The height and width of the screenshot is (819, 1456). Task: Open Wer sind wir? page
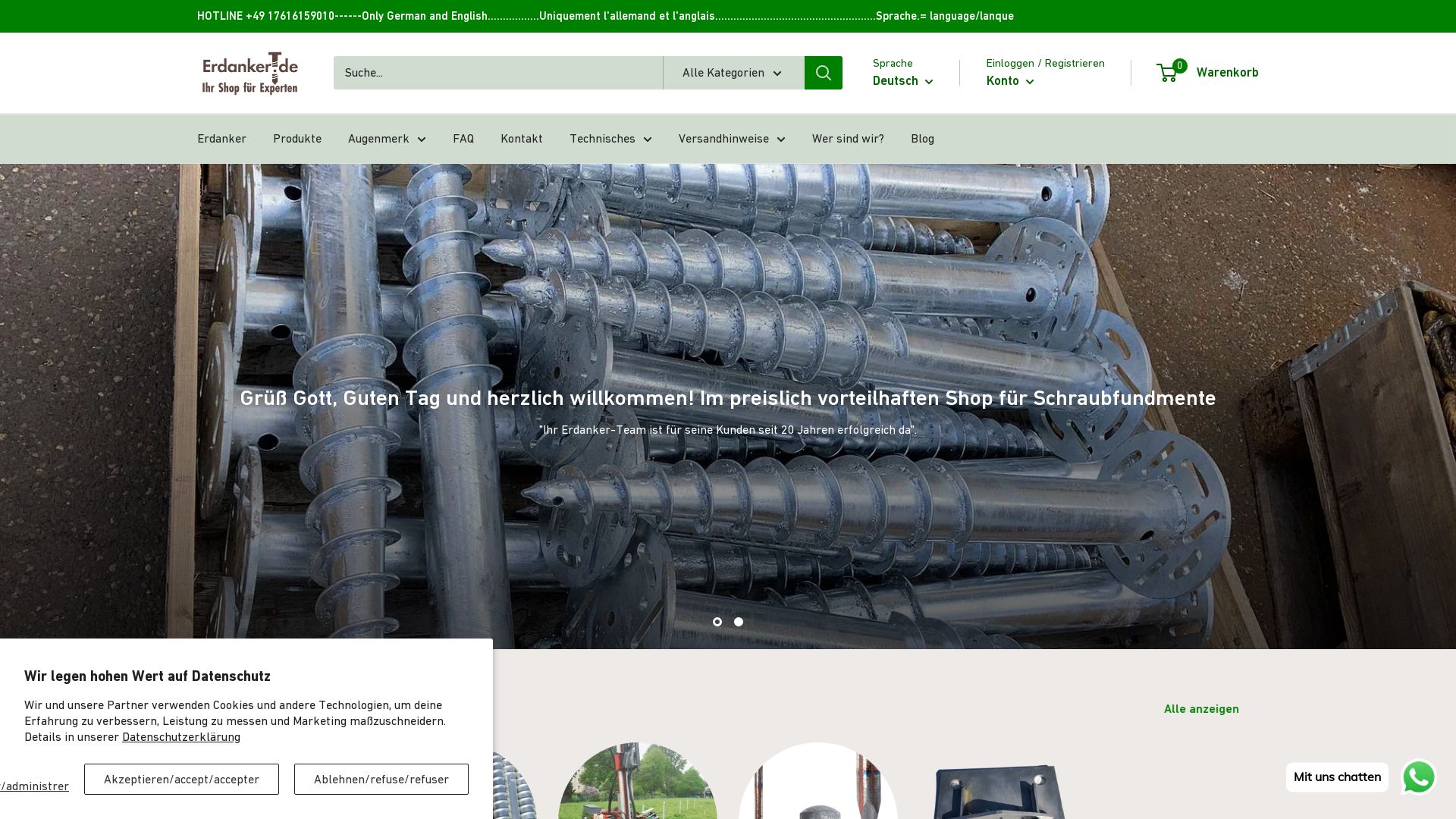848,139
